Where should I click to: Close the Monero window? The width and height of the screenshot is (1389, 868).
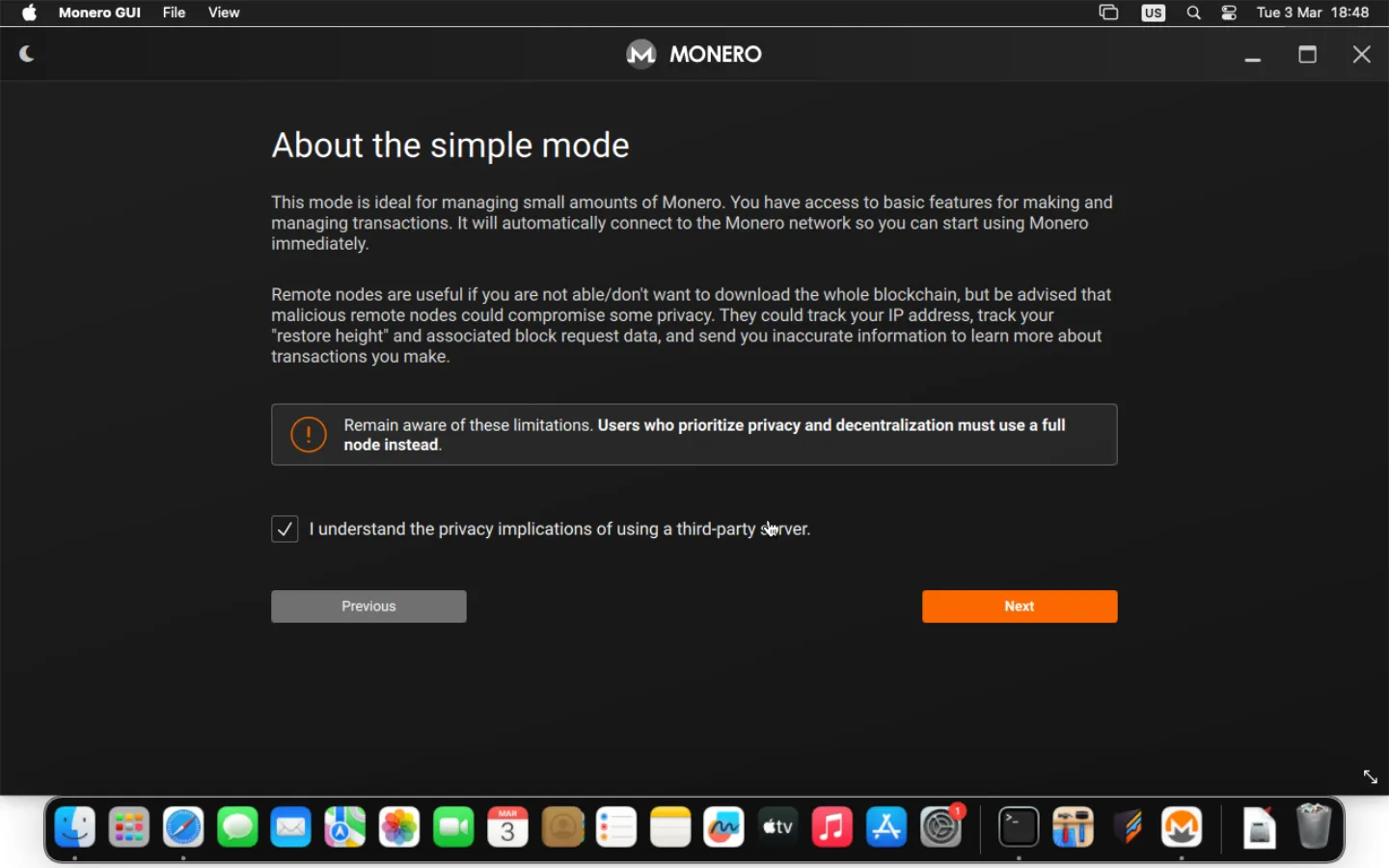1362,54
